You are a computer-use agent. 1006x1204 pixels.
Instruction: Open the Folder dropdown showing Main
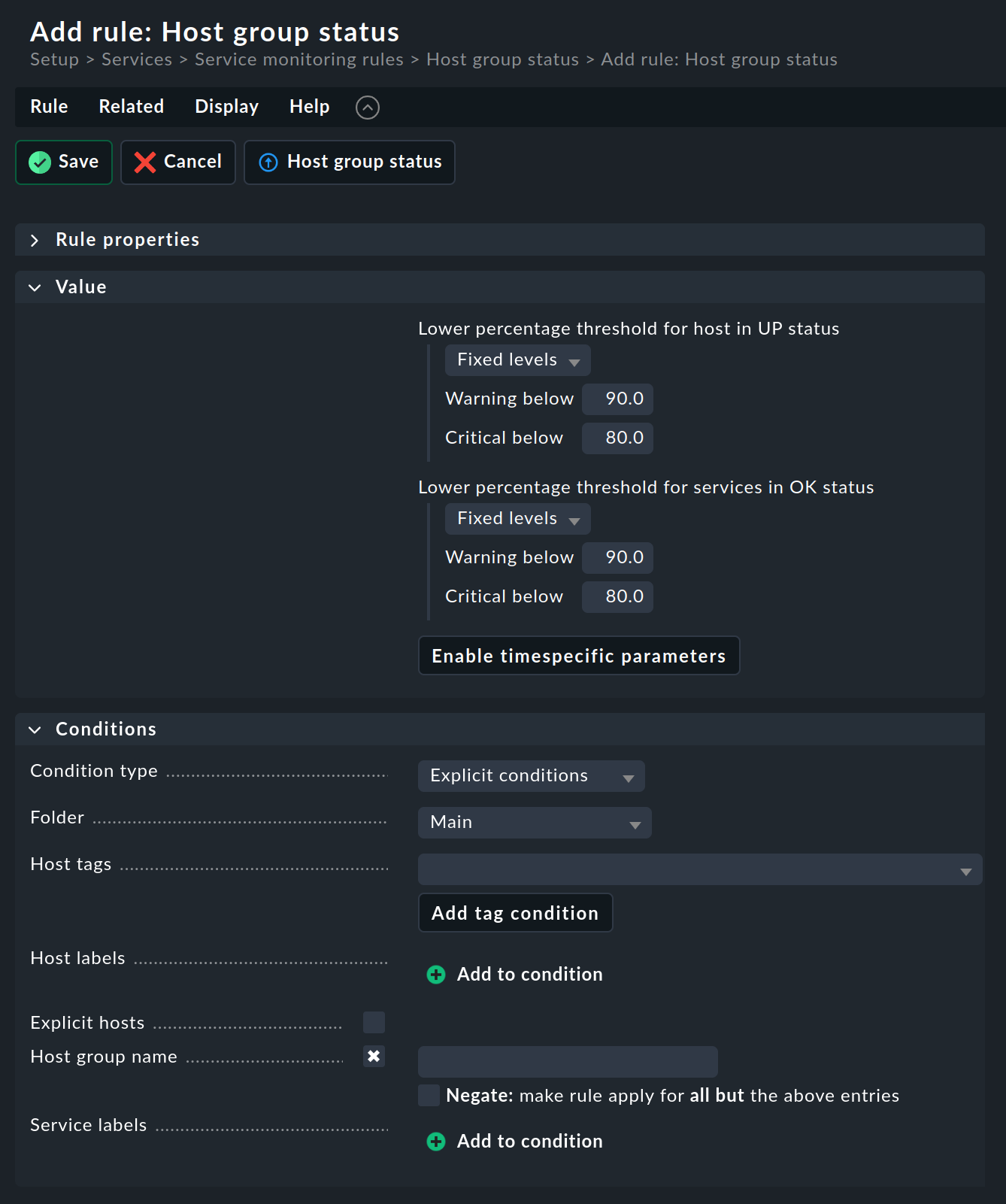[534, 823]
